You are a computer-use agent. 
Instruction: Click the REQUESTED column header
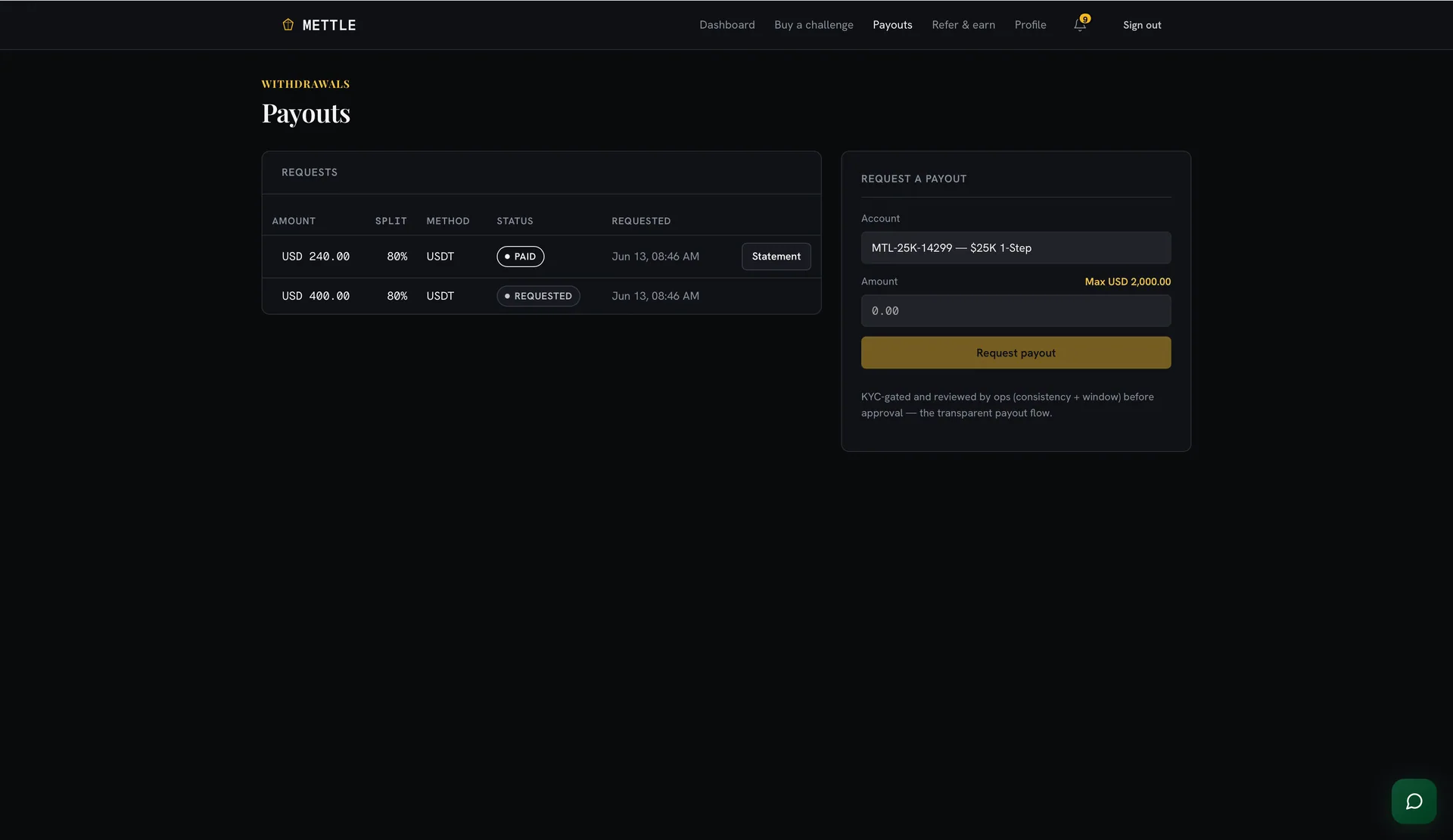pos(641,221)
